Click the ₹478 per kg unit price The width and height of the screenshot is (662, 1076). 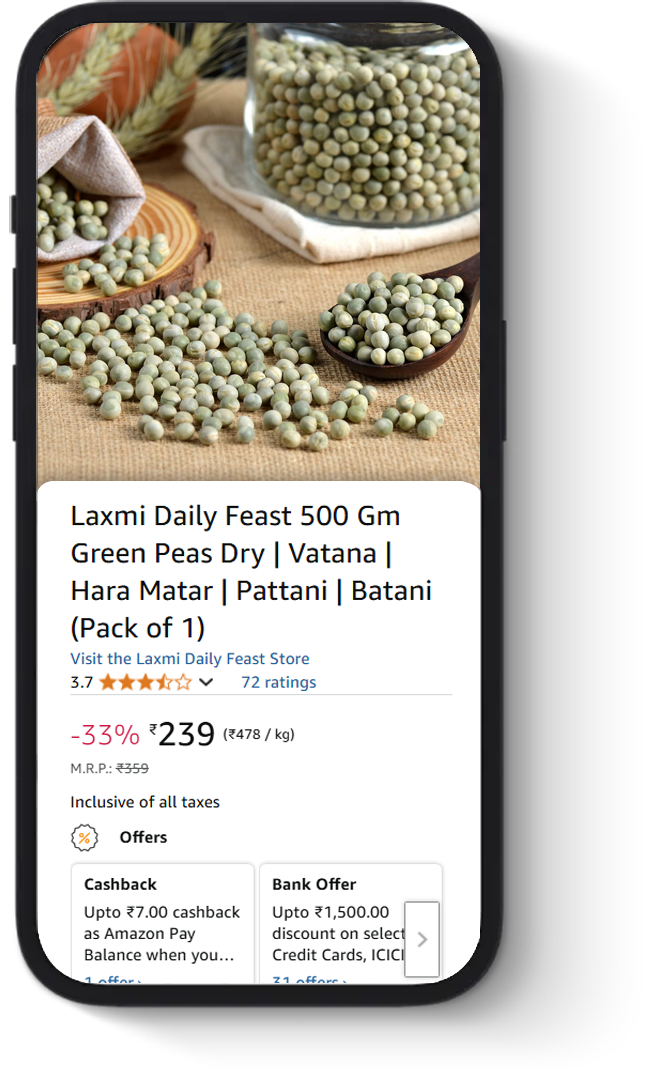[x=259, y=735]
